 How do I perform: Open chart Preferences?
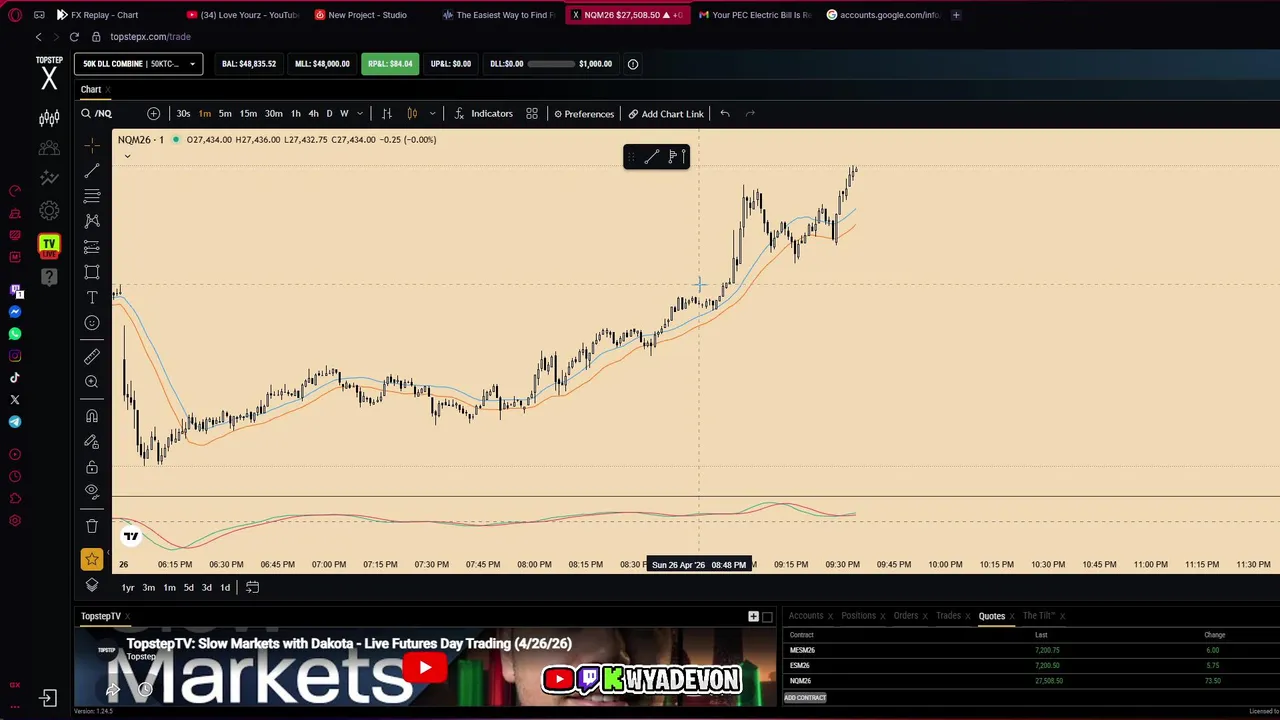584,114
